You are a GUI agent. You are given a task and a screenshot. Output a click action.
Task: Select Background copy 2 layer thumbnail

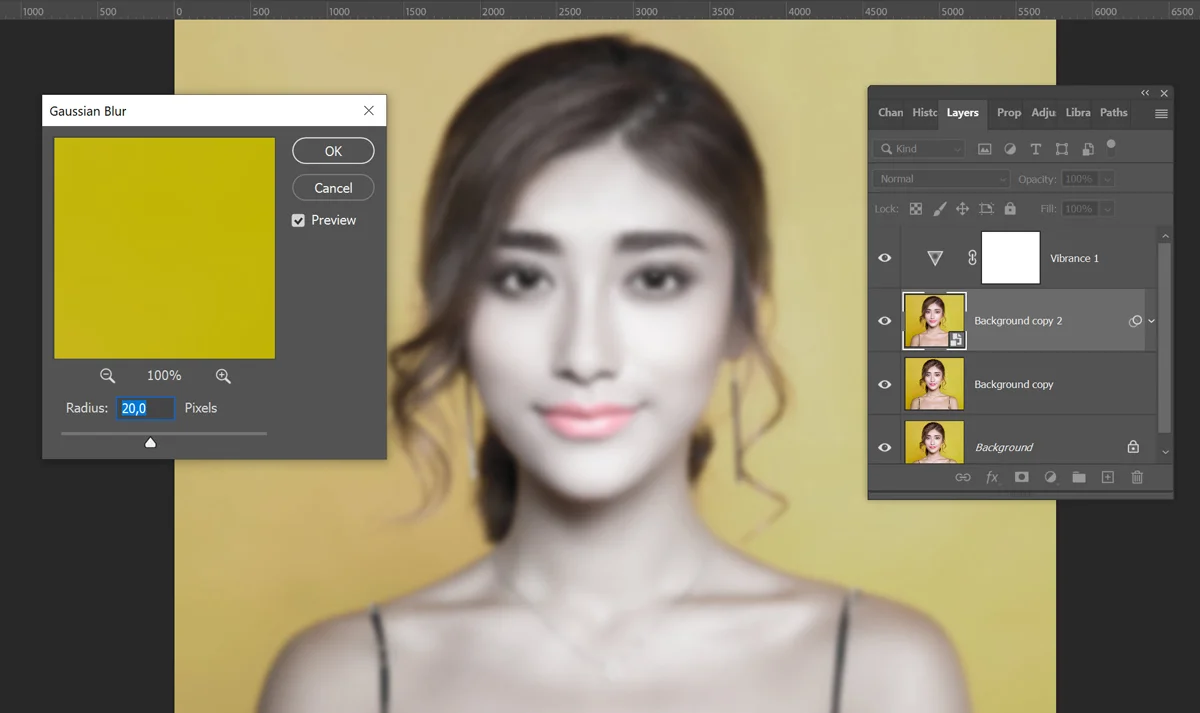click(934, 321)
